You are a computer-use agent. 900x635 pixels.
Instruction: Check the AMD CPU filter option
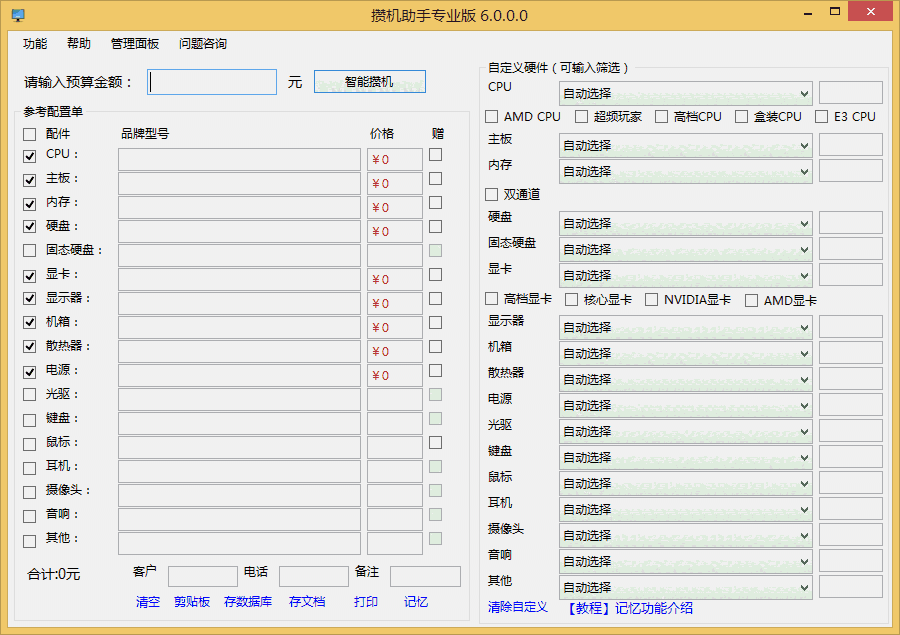pyautogui.click(x=492, y=117)
